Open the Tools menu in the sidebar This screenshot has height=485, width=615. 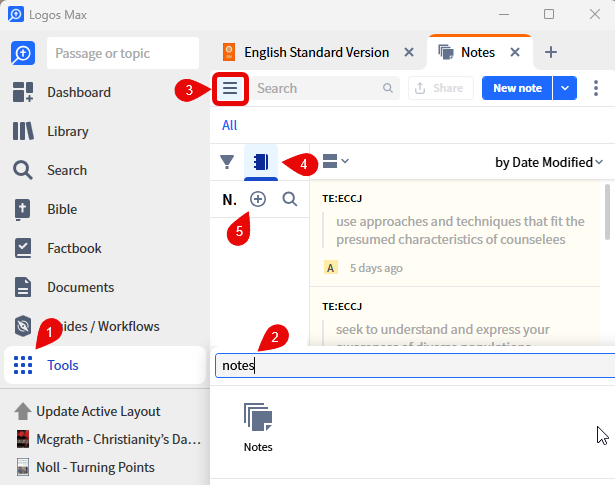[x=104, y=365]
